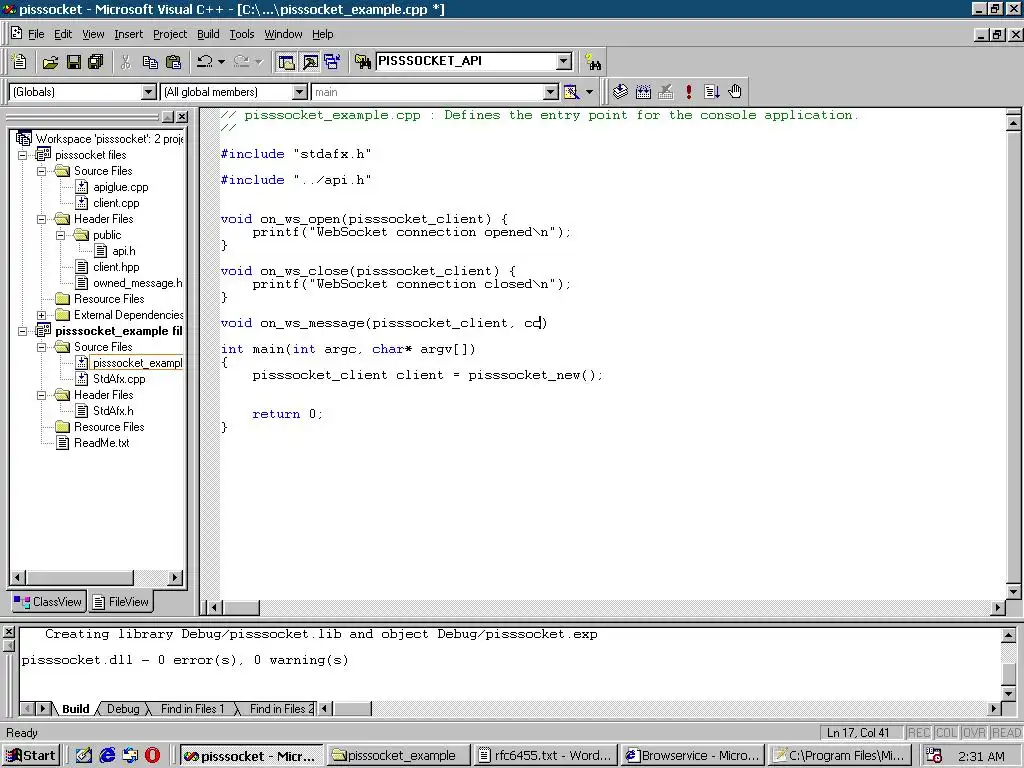Select client.cpp in the file tree
Screen dimensions: 1024x768
[116, 203]
